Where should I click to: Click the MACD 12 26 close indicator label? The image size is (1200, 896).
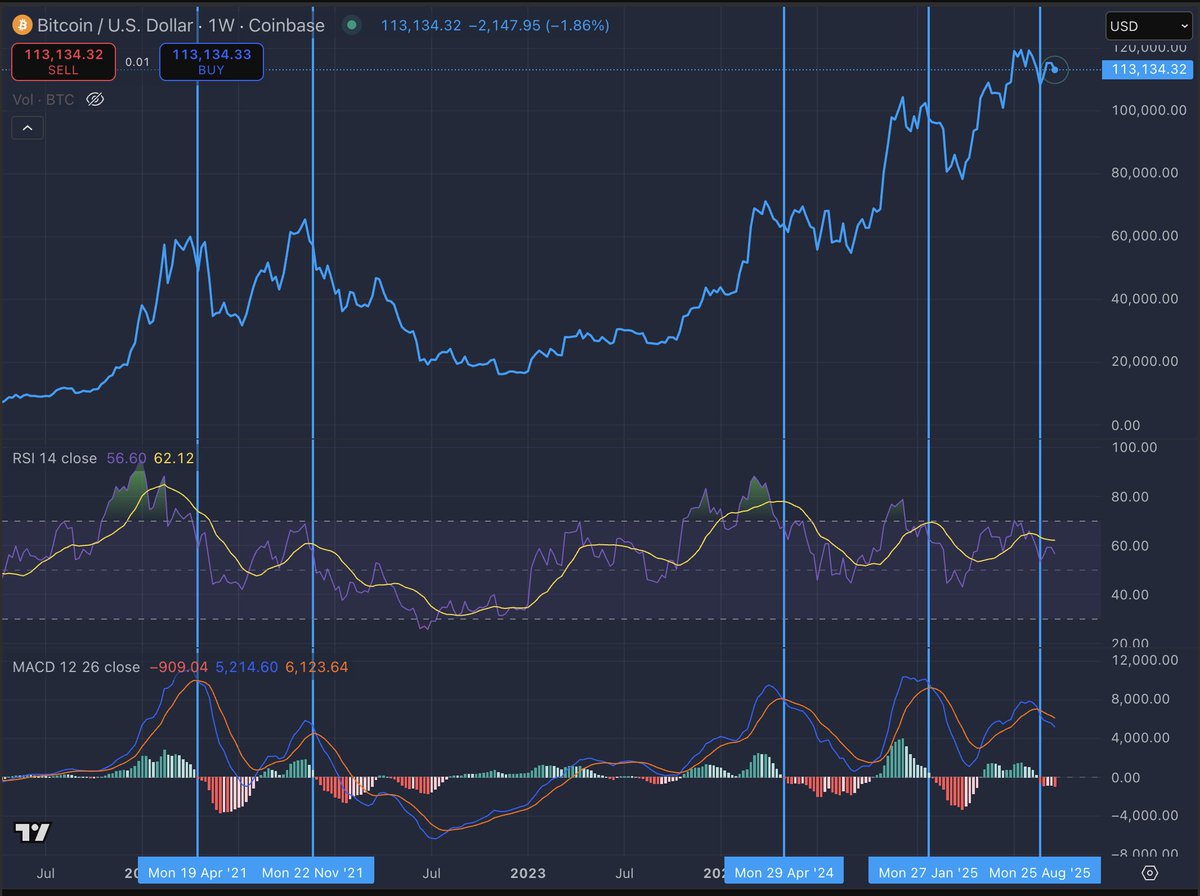77,666
